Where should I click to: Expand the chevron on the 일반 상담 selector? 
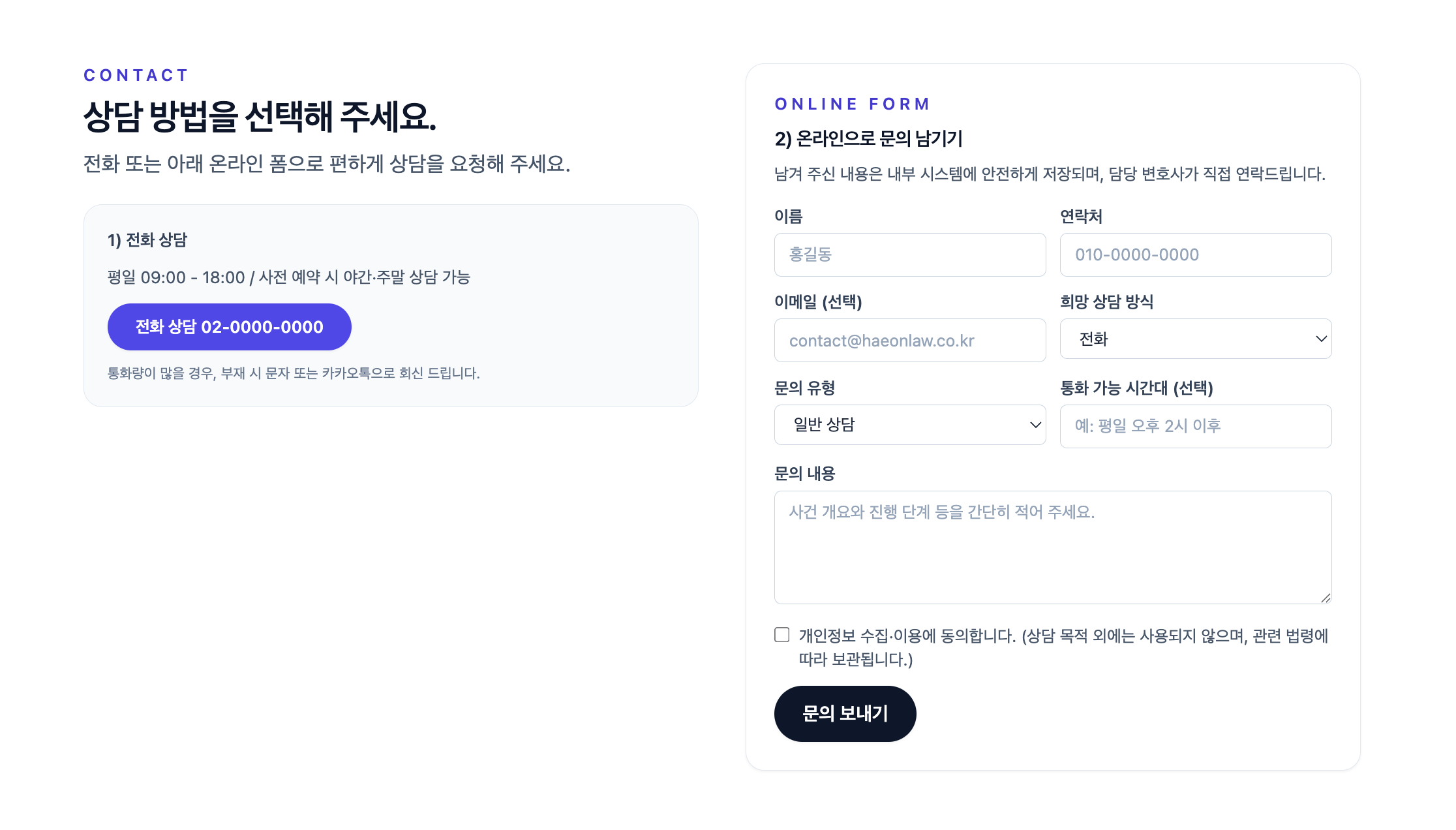click(1037, 424)
